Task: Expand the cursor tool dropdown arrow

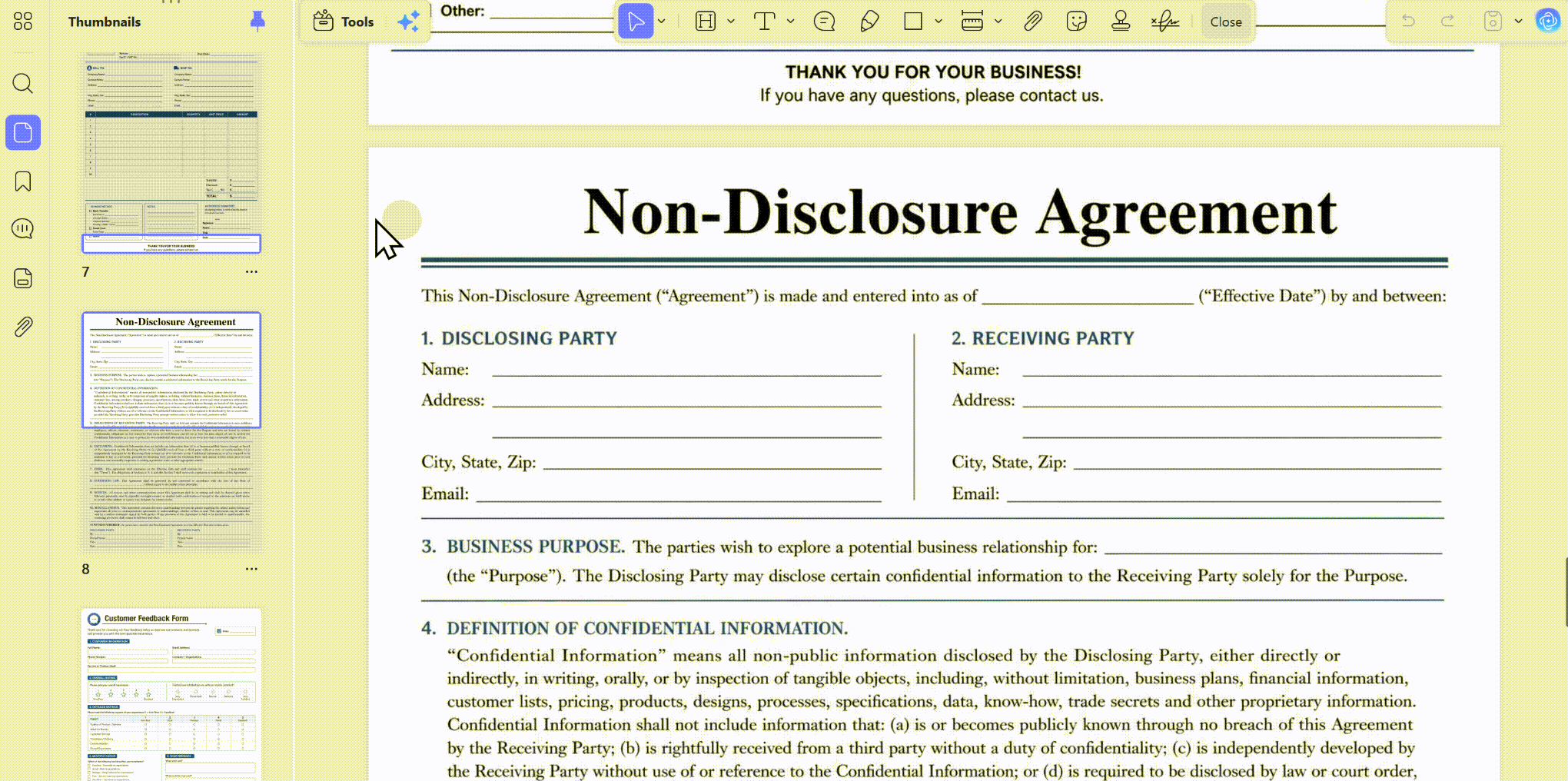Action: tap(661, 22)
